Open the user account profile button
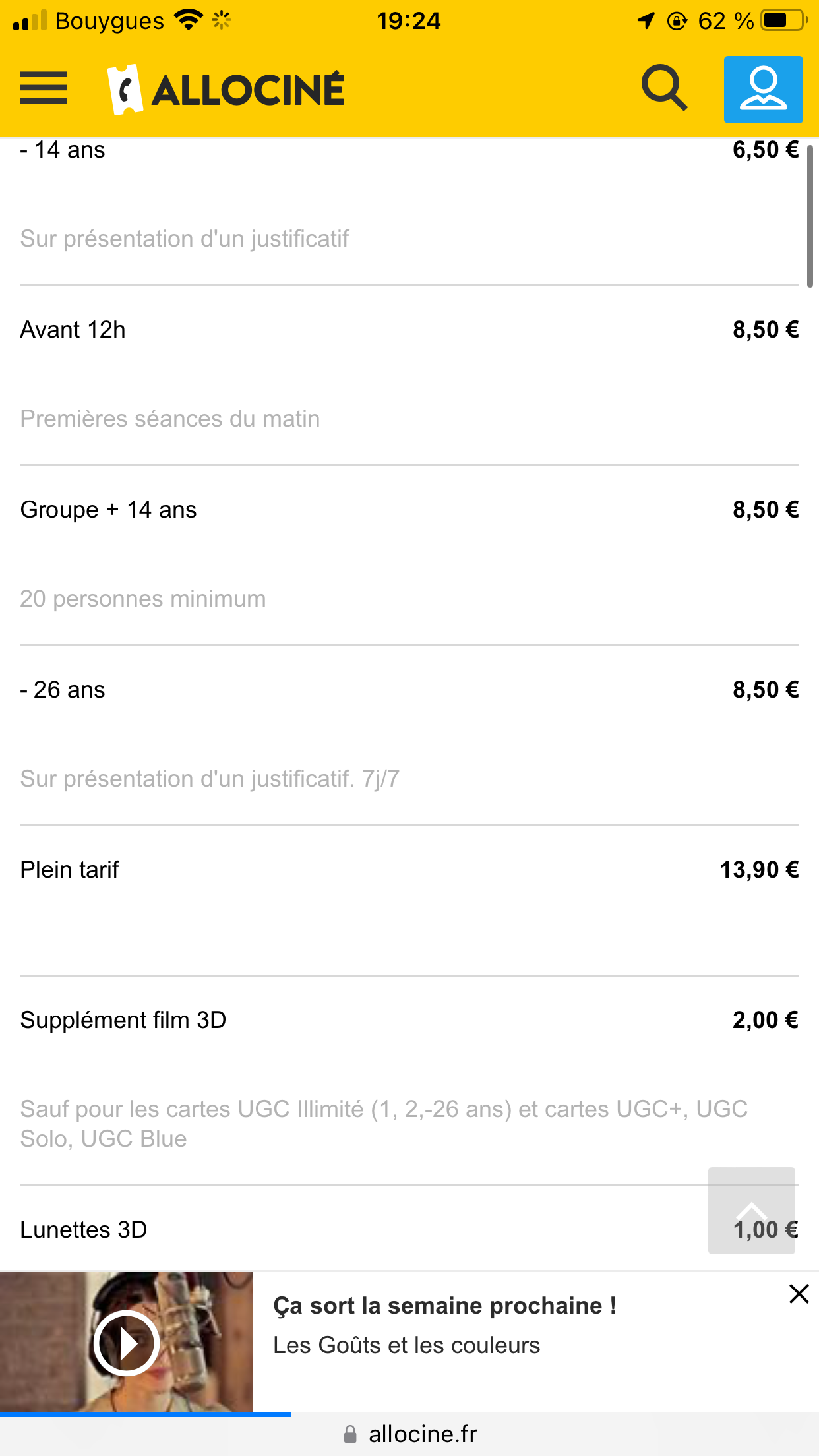 point(763,90)
